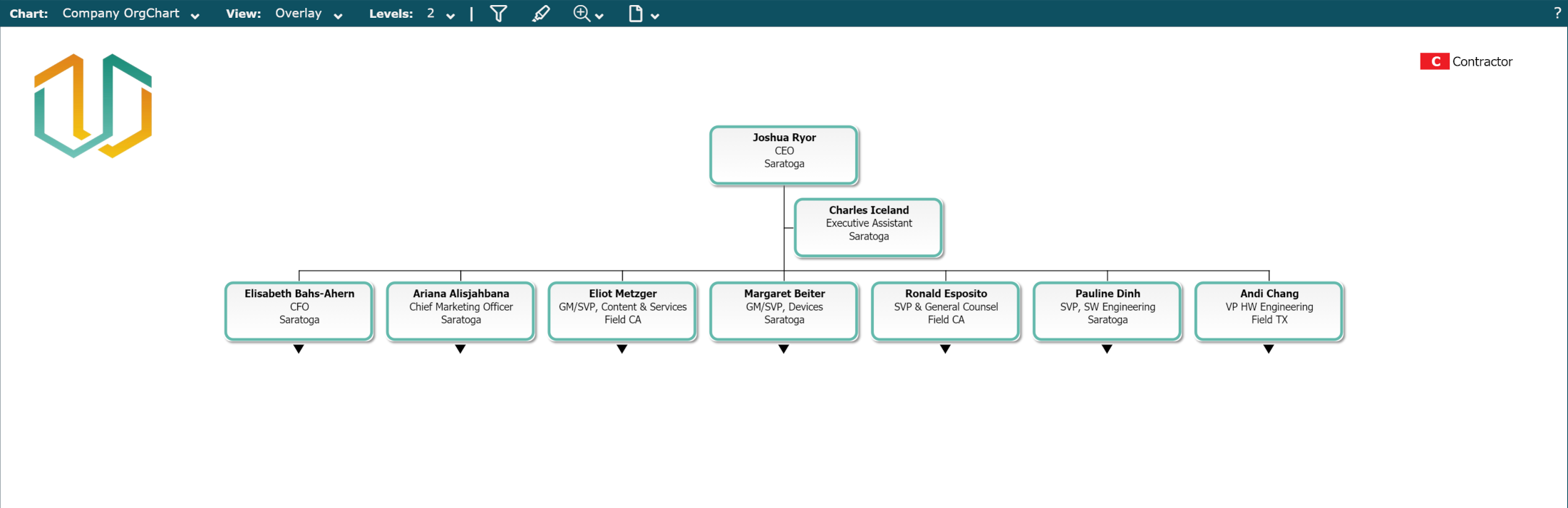Viewport: 1568px width, 508px height.
Task: Open help question mark icon
Action: coord(1557,14)
